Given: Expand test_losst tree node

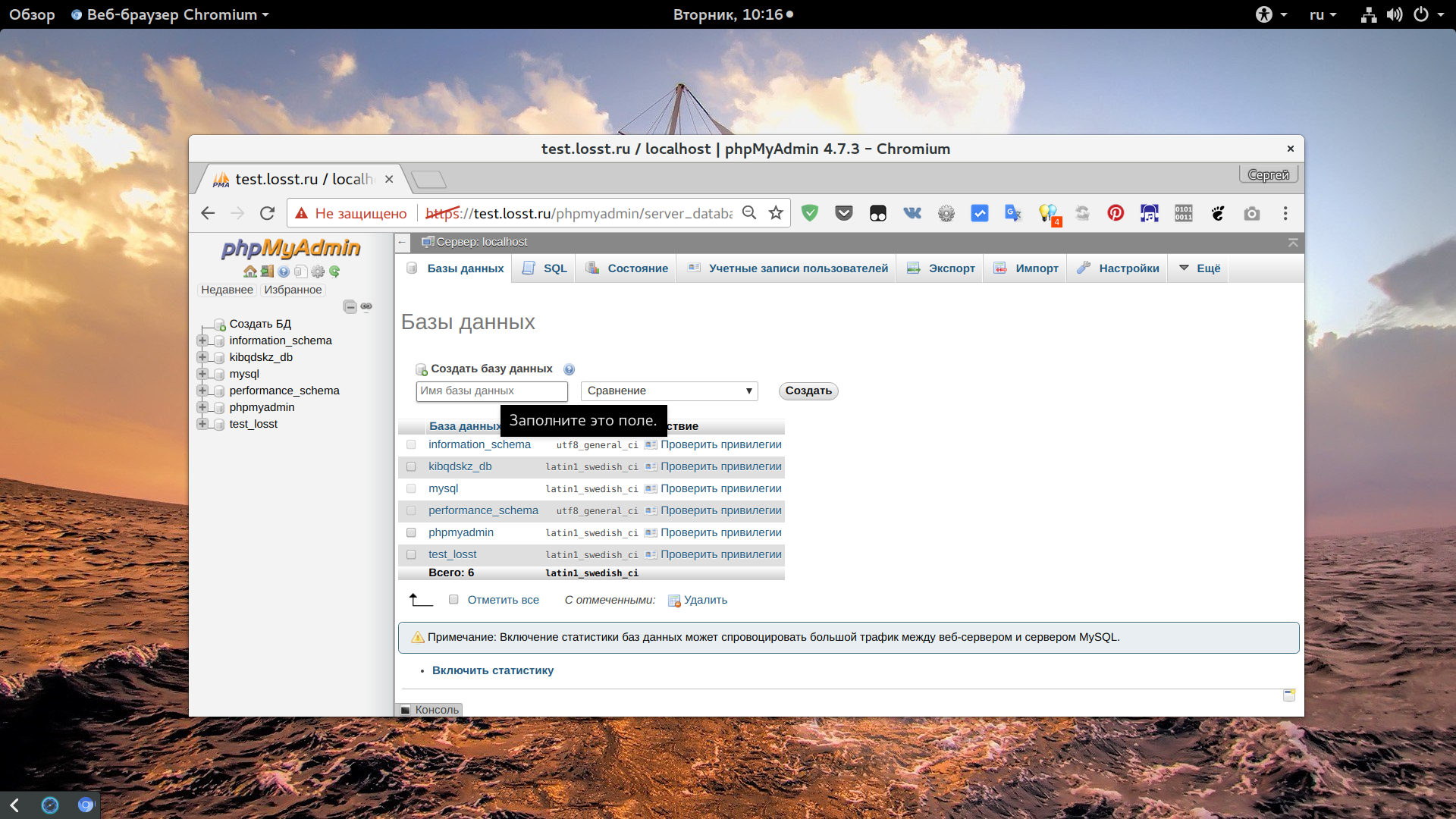Looking at the screenshot, I should click(202, 424).
